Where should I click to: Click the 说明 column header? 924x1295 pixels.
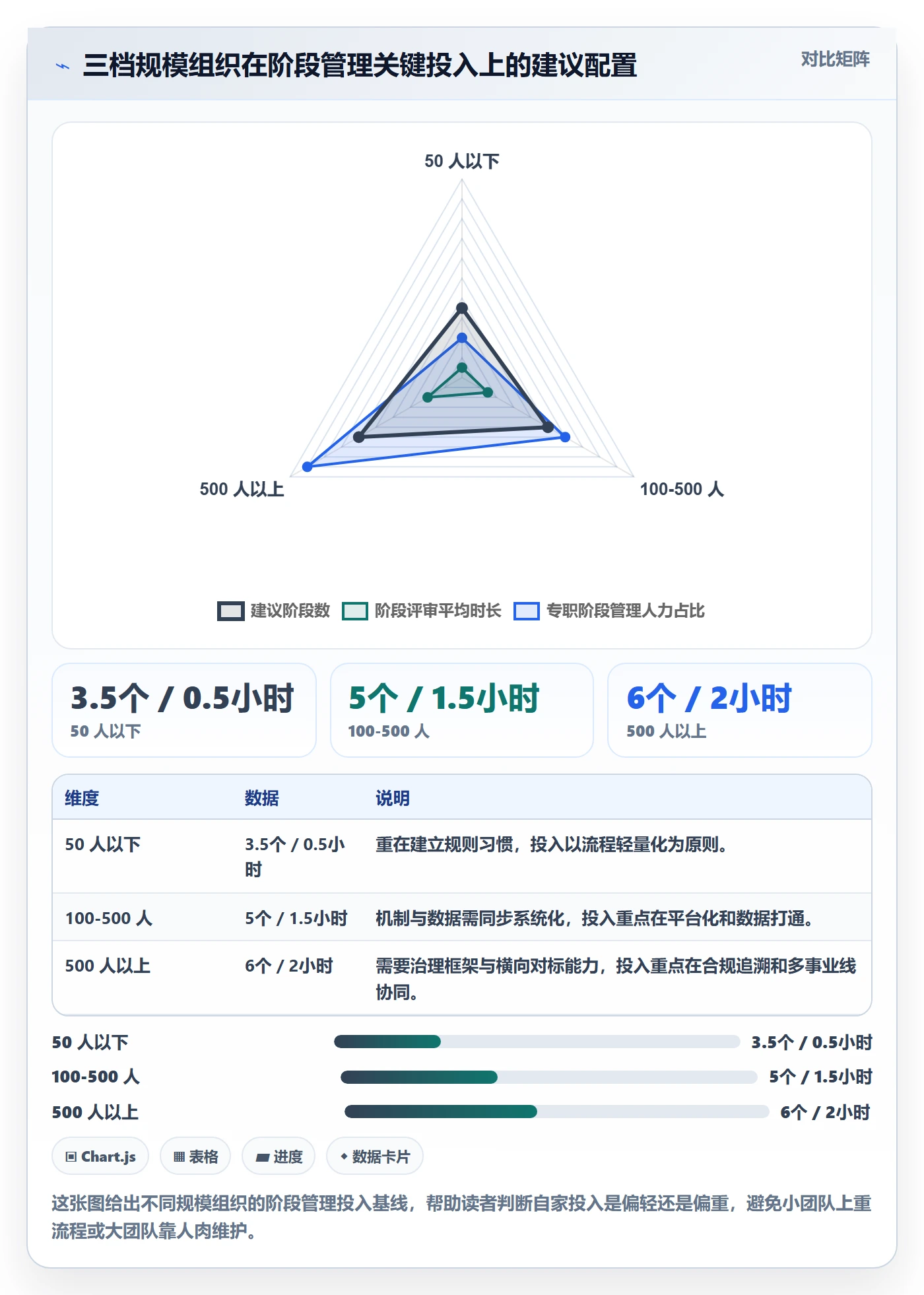[393, 798]
